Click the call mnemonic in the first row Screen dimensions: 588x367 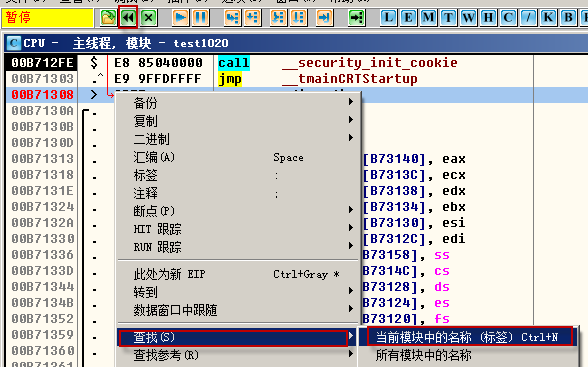point(234,63)
